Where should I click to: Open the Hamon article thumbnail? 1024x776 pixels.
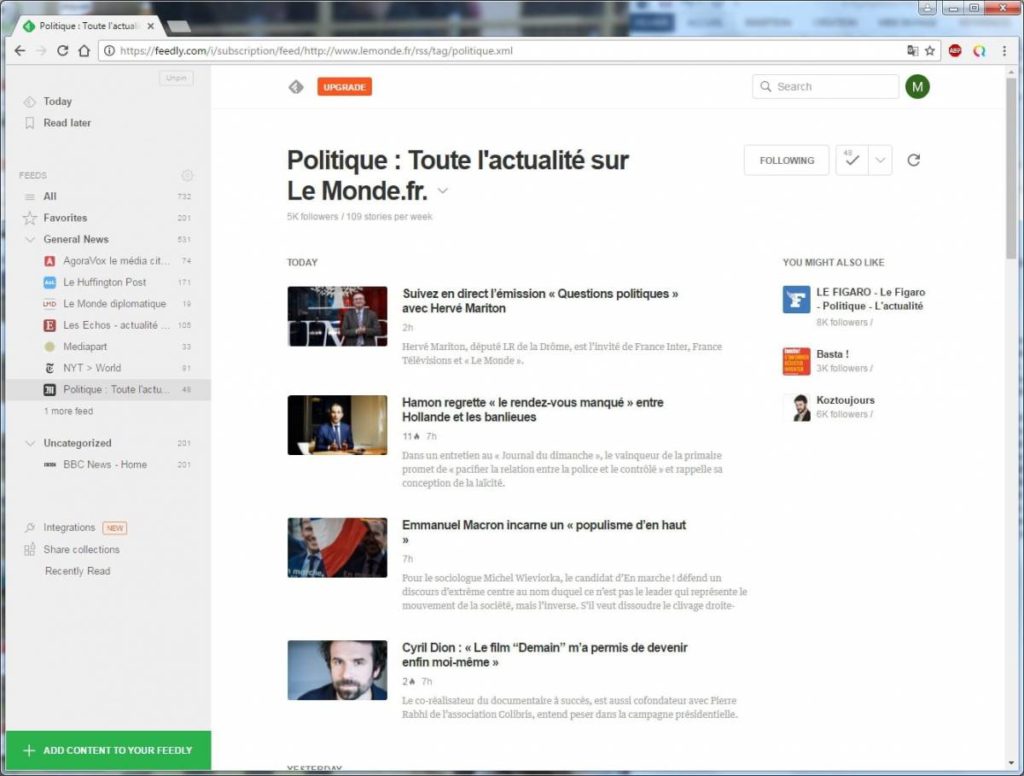click(337, 425)
